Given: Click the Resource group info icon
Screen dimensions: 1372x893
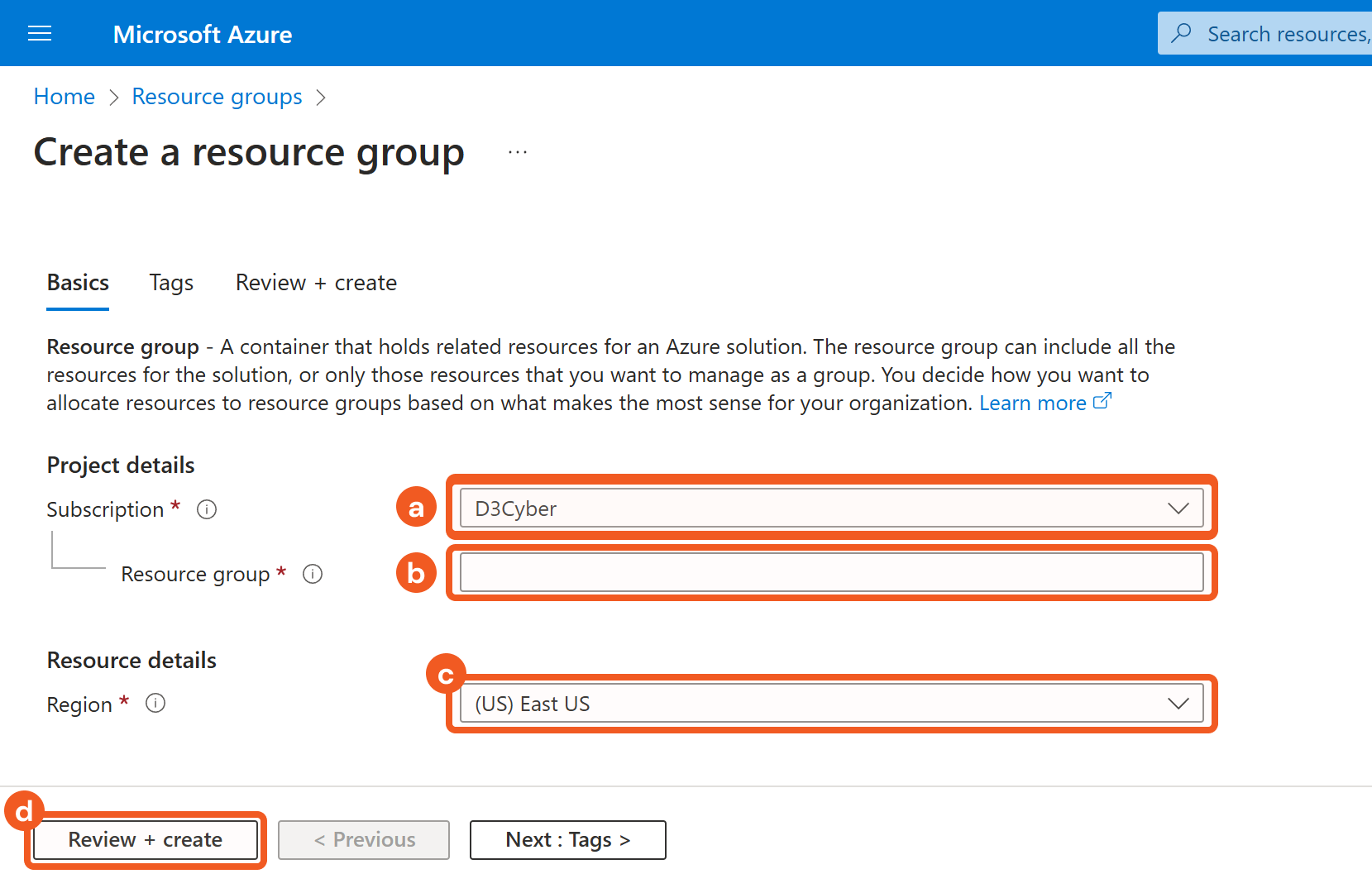Looking at the screenshot, I should pyautogui.click(x=313, y=574).
